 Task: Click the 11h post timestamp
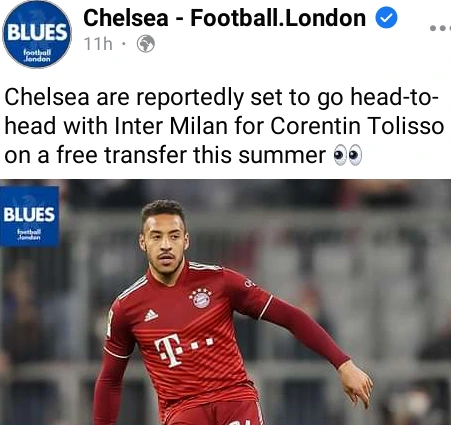[98, 44]
